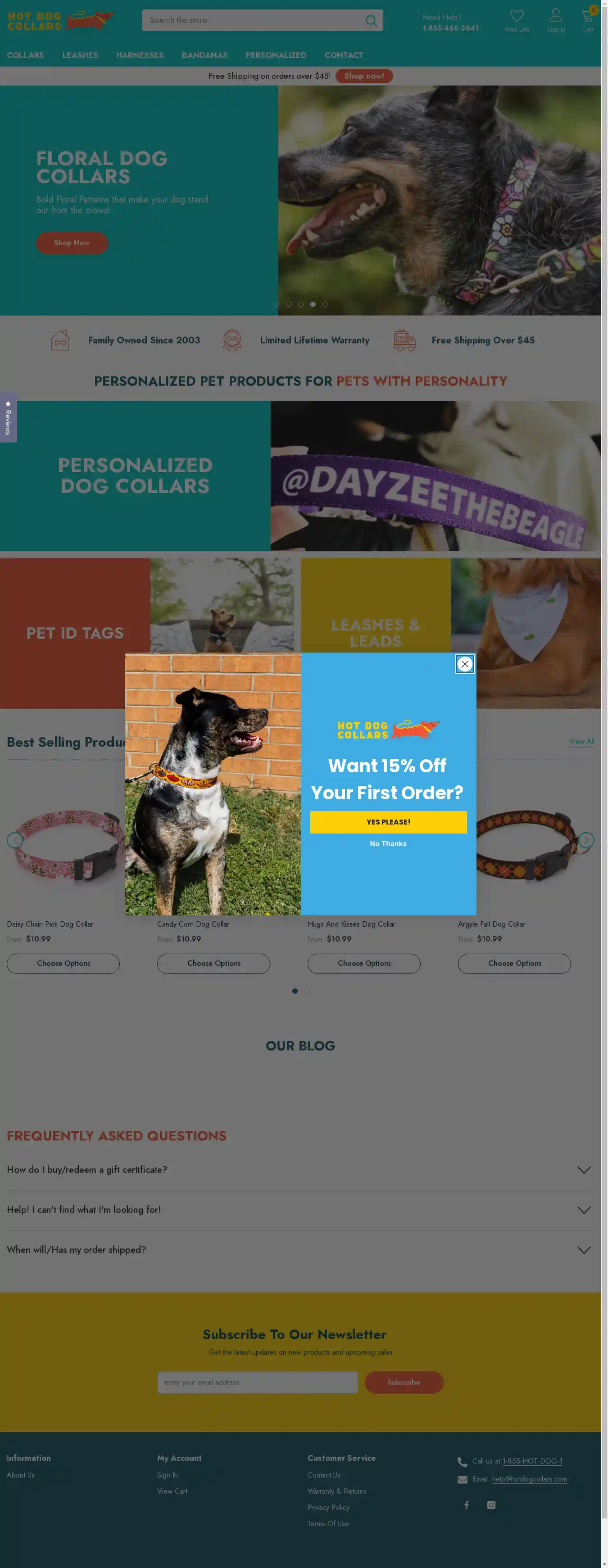Screen dimensions: 608x1568
Task: Click the YES PLEASE! button
Action: click(x=388, y=822)
